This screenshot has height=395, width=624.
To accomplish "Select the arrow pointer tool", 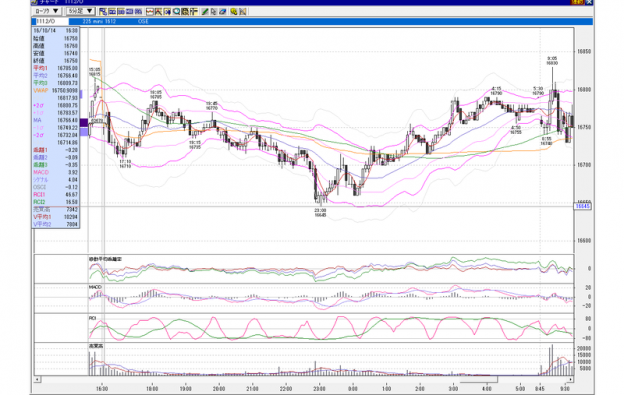I will click(214, 12).
